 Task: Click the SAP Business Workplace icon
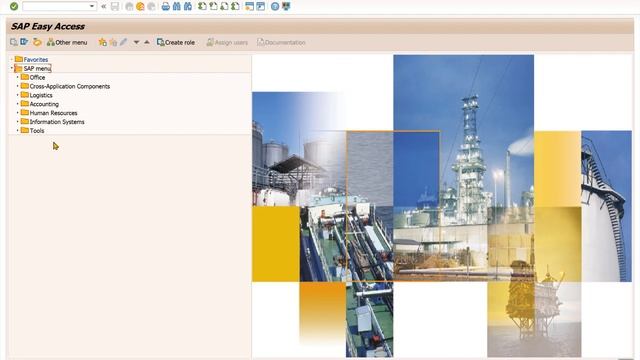(37, 42)
